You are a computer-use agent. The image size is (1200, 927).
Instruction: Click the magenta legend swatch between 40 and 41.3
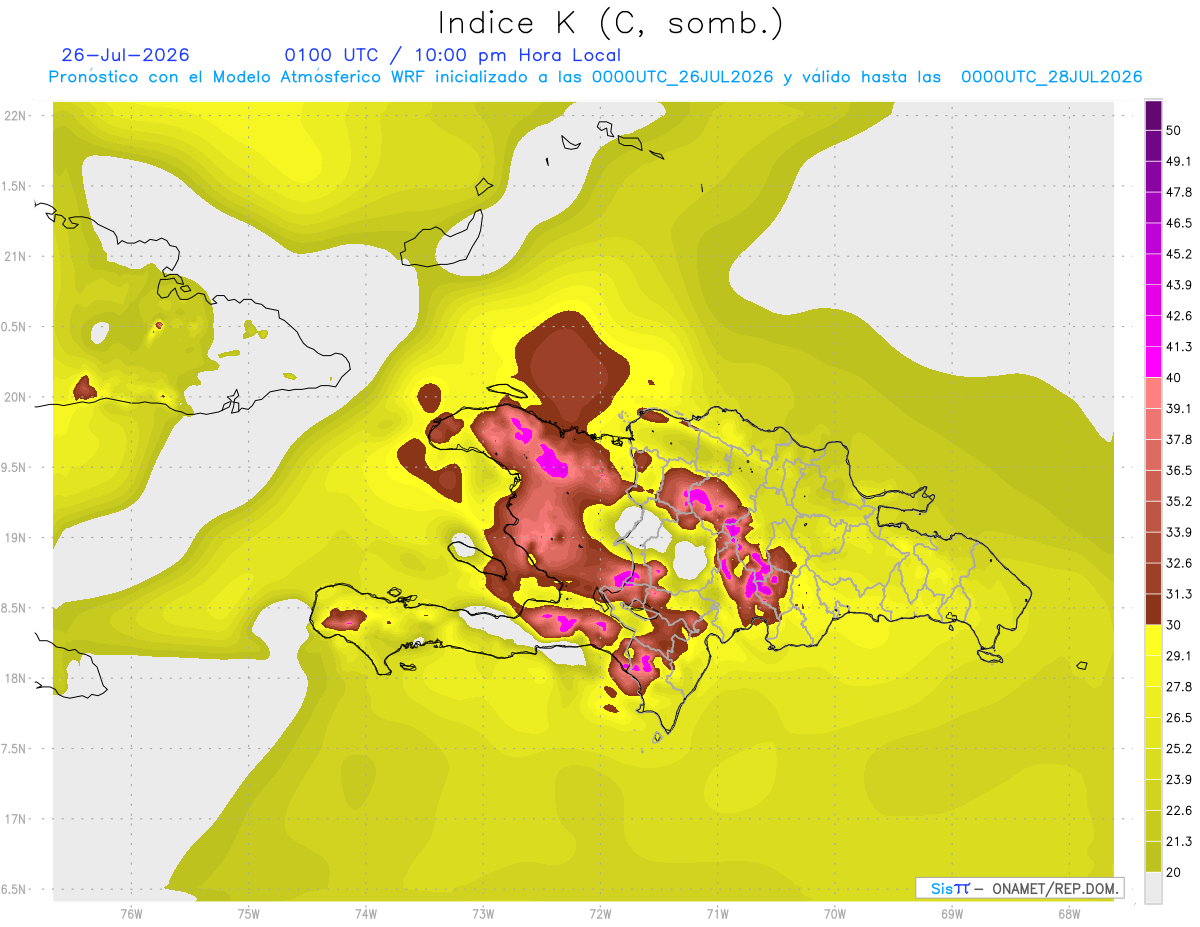coord(1154,362)
